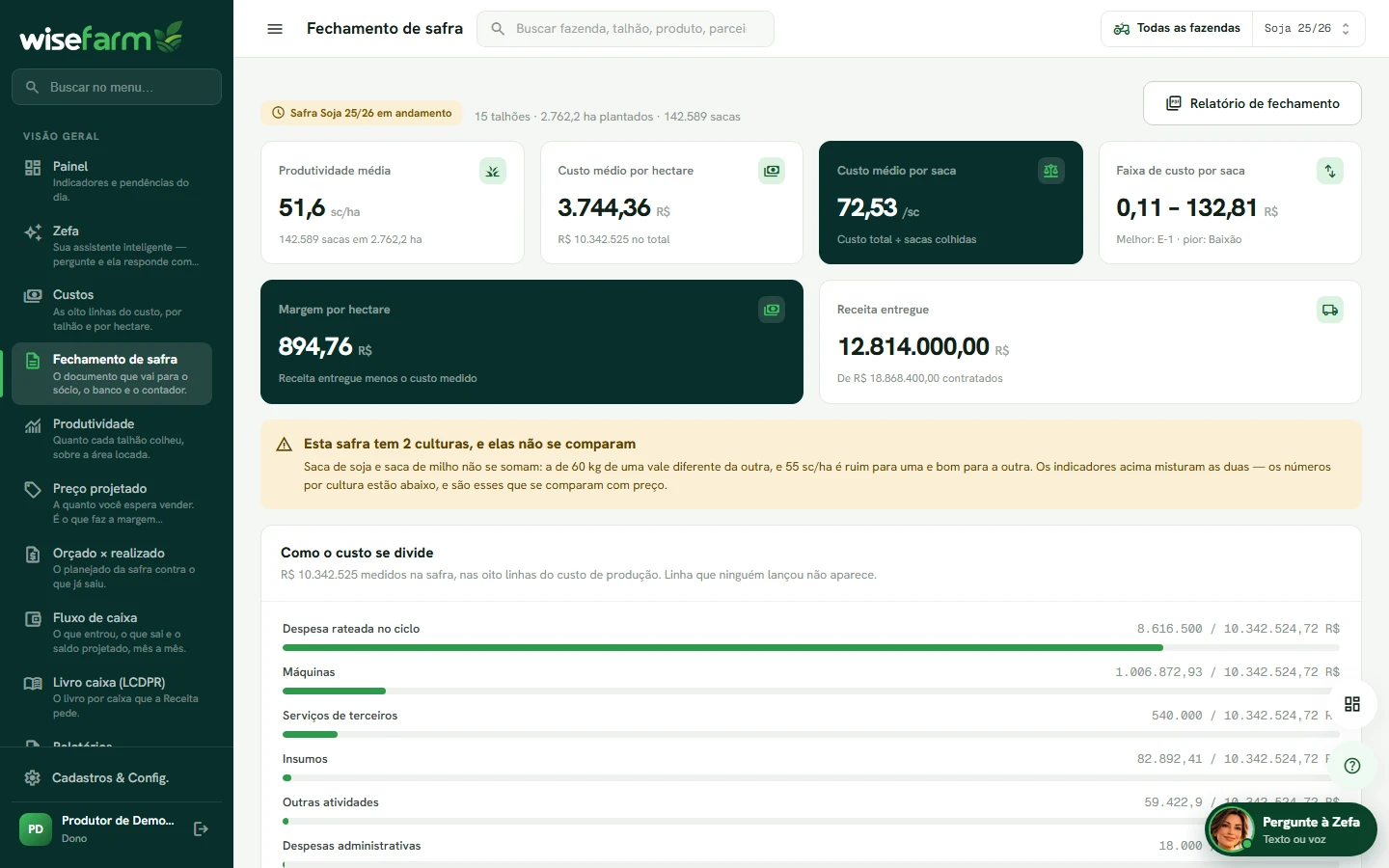The height and width of the screenshot is (868, 1389).
Task: Click the Serviços de terceiros cost row label
Action: [x=340, y=716]
